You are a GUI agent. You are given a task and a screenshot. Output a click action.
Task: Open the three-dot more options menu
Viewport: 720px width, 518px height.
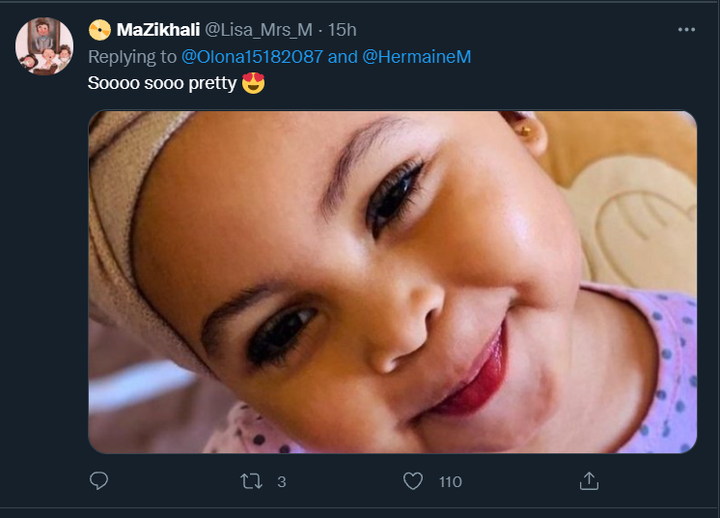(x=686, y=30)
